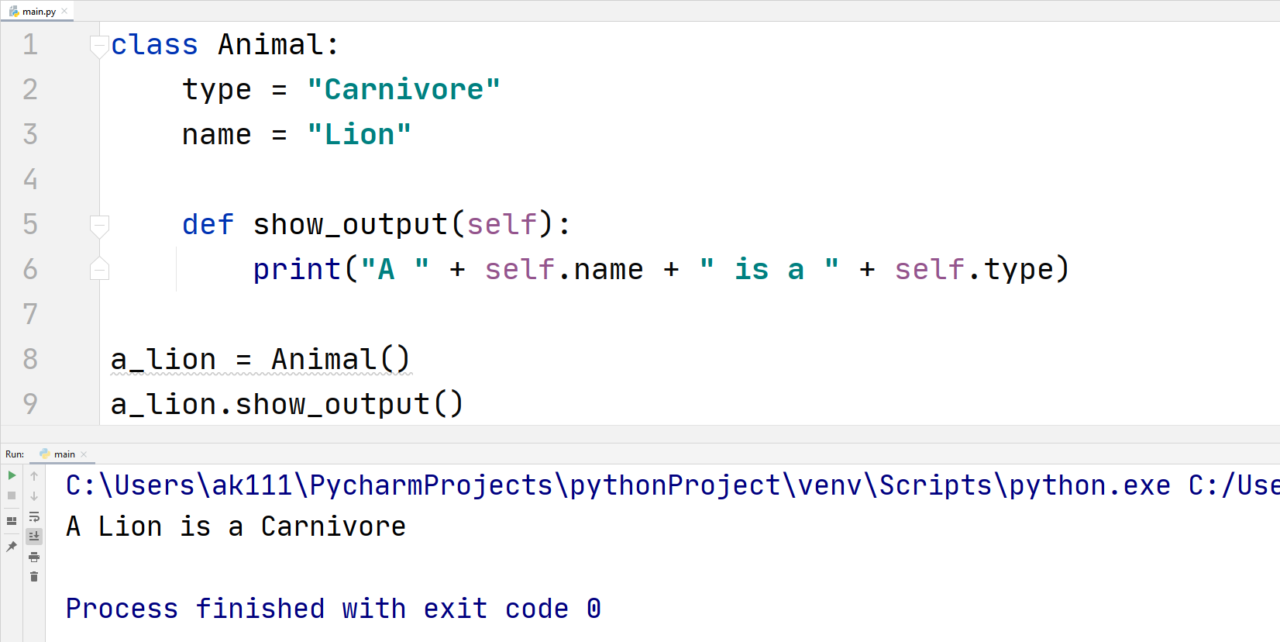Click the up-the-stack-trace arrow icon
Viewport: 1280px width, 642px height.
[x=34, y=476]
